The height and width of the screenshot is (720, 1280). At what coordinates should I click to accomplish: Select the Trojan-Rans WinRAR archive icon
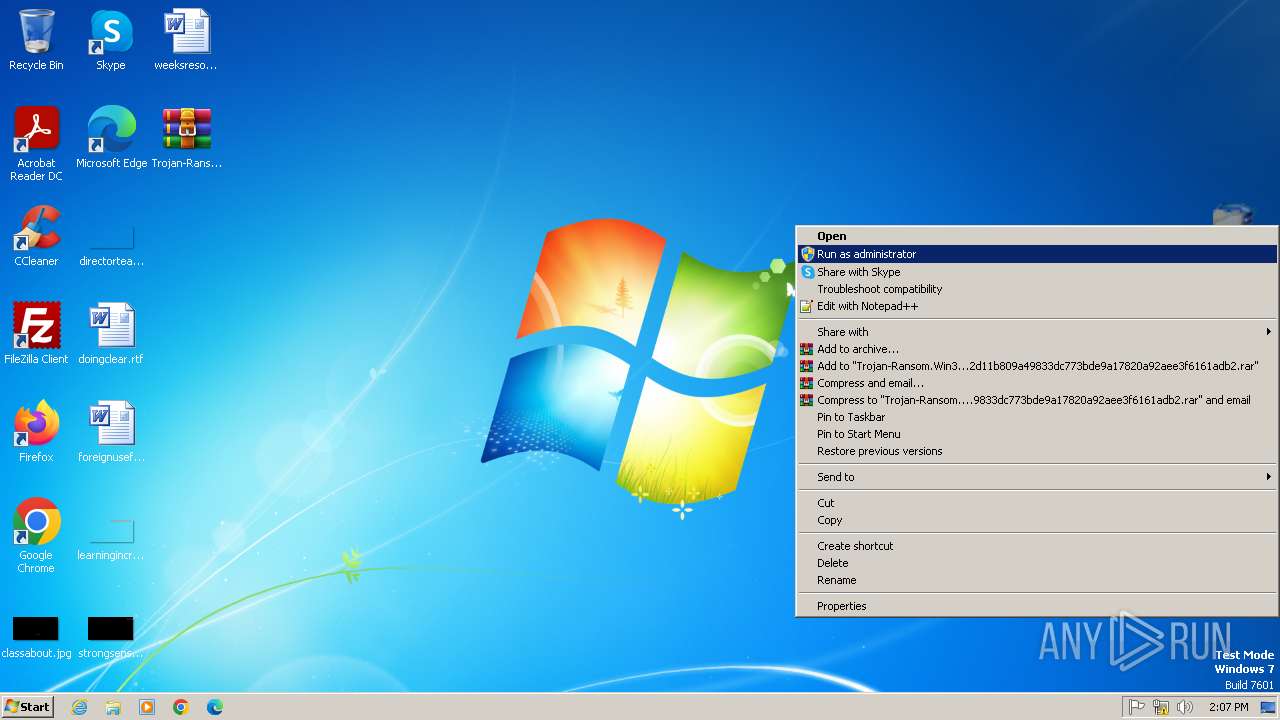point(186,138)
